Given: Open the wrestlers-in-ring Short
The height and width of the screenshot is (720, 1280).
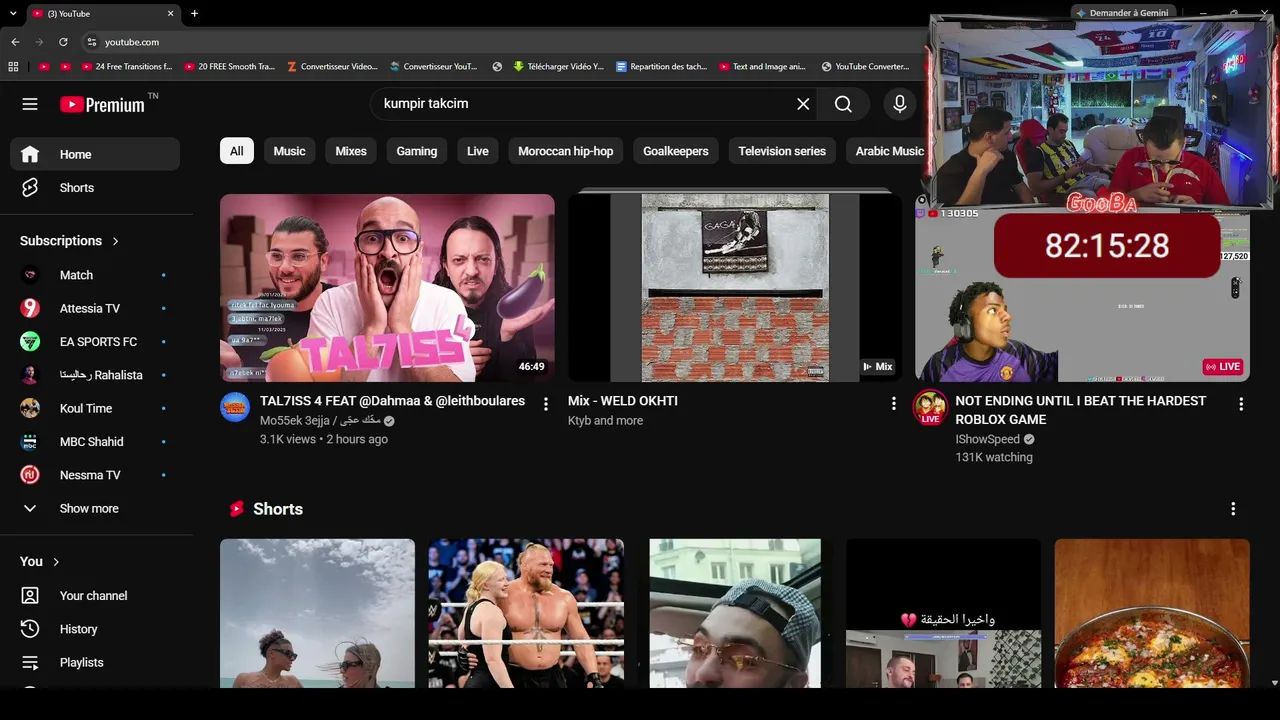Looking at the screenshot, I should coord(526,613).
